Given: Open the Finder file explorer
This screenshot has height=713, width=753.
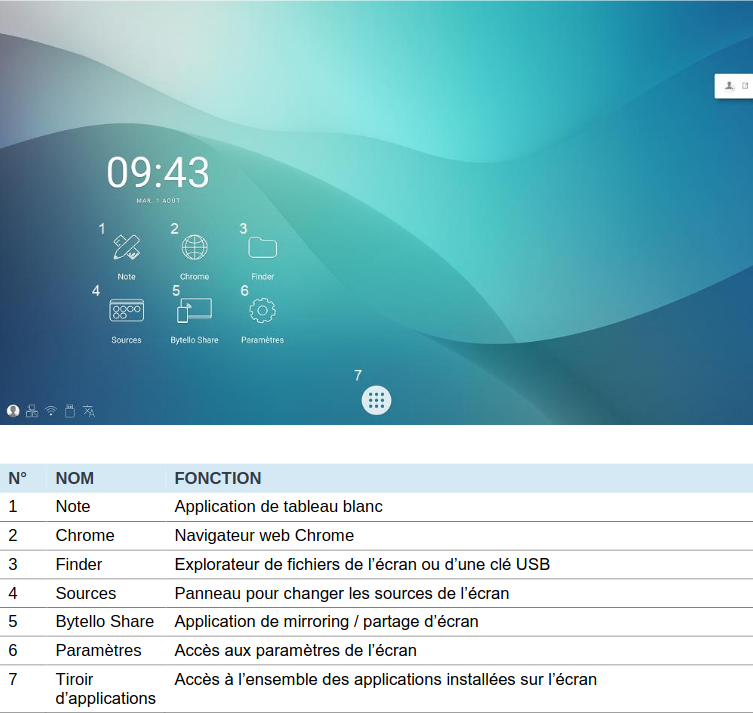Looking at the screenshot, I should click(x=262, y=247).
